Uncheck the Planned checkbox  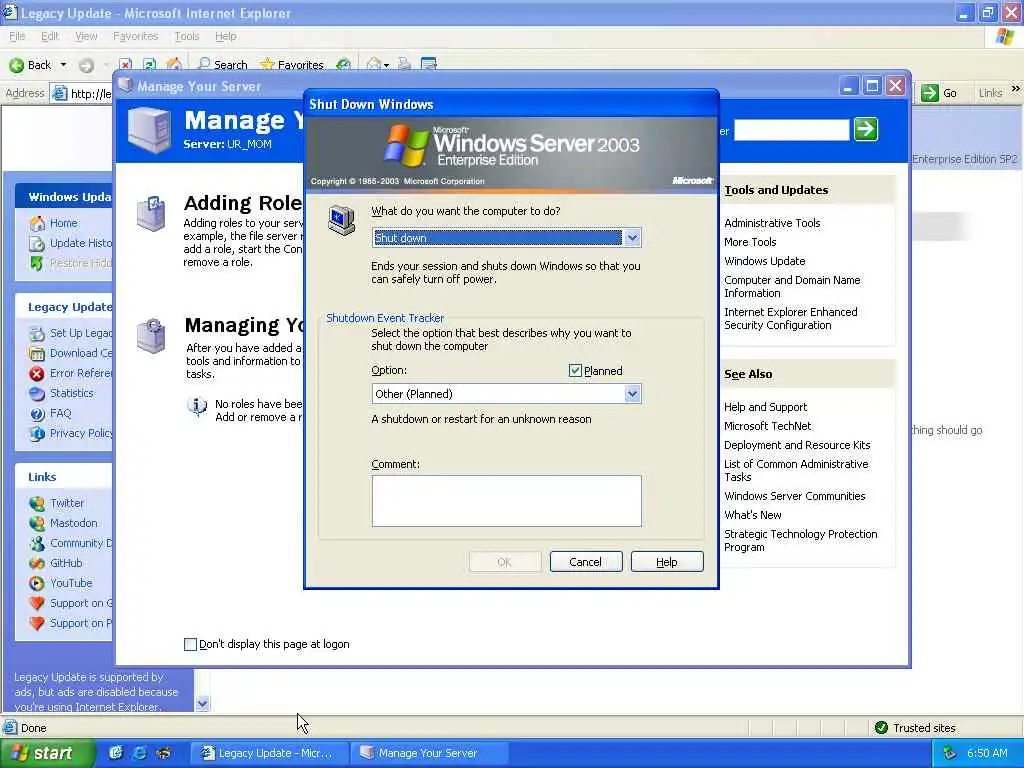point(575,371)
